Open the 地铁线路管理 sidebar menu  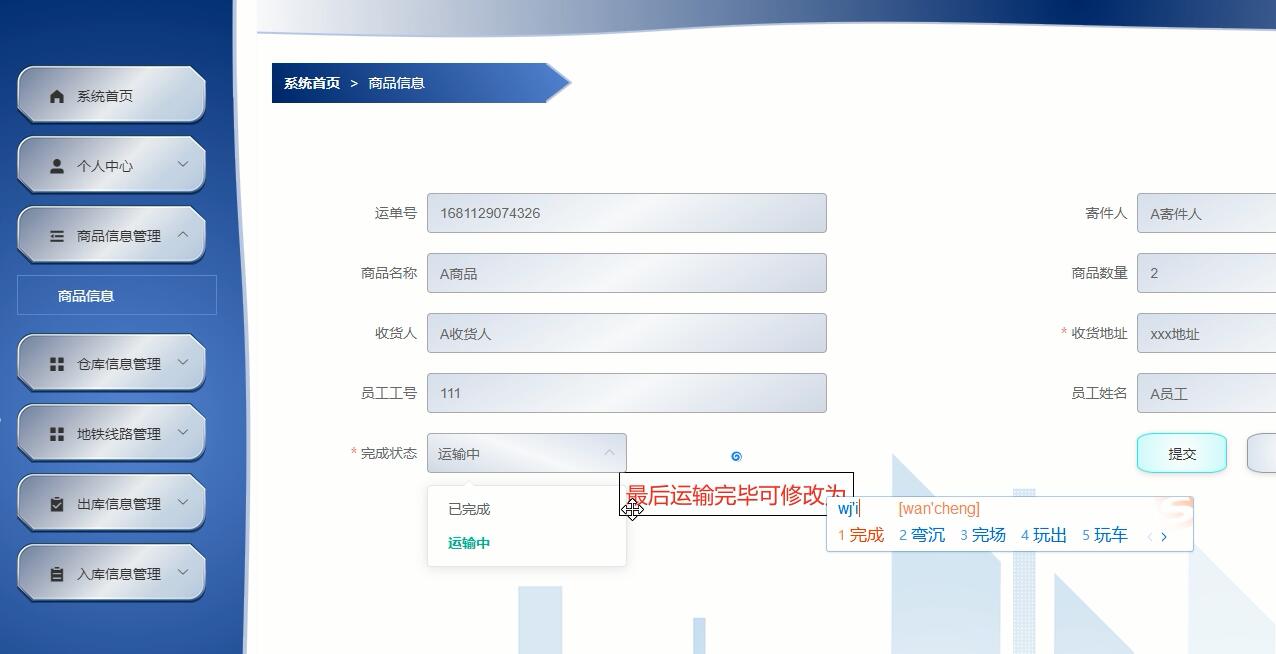(x=111, y=433)
